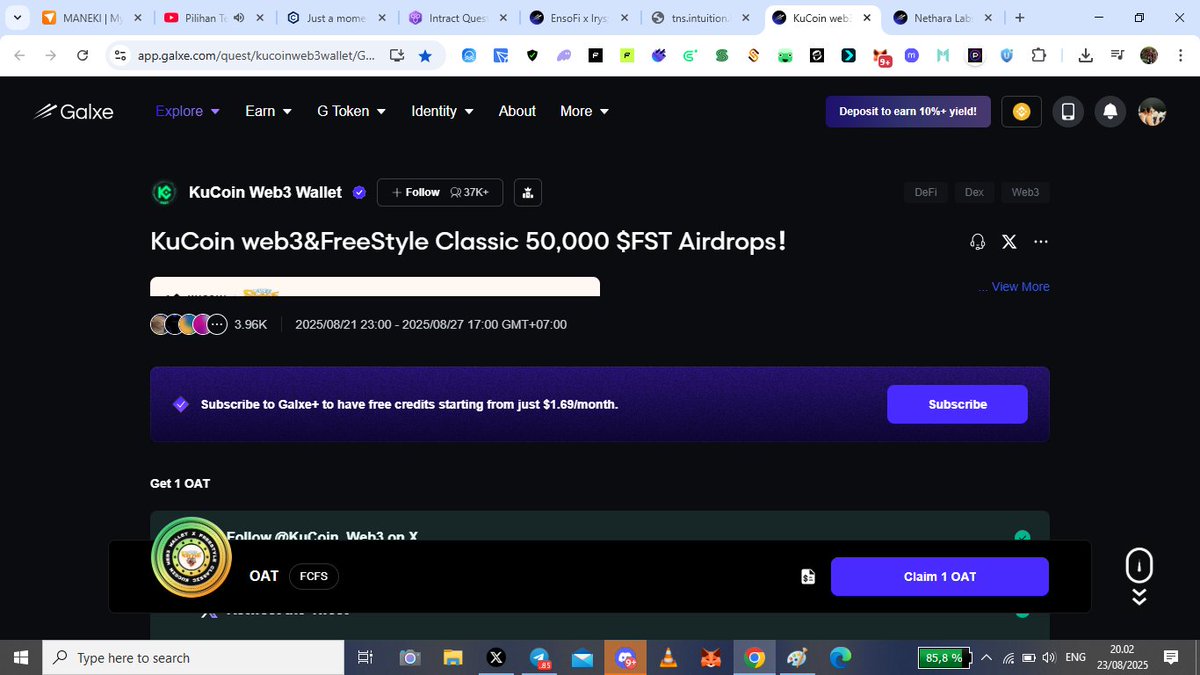Open the mobile app phone icon
The image size is (1200, 675).
tap(1067, 112)
